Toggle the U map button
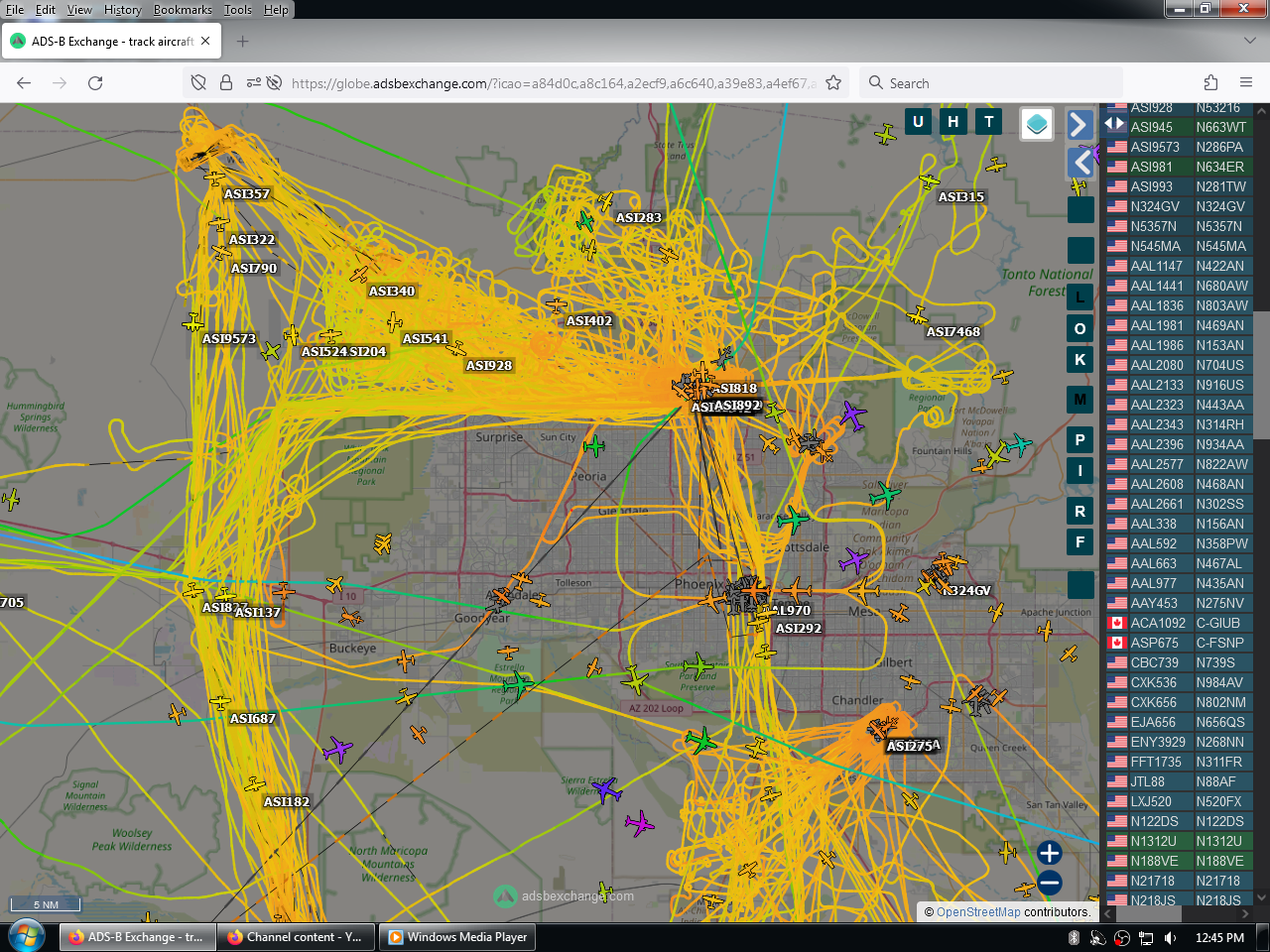The width and height of the screenshot is (1270, 952). tap(918, 122)
